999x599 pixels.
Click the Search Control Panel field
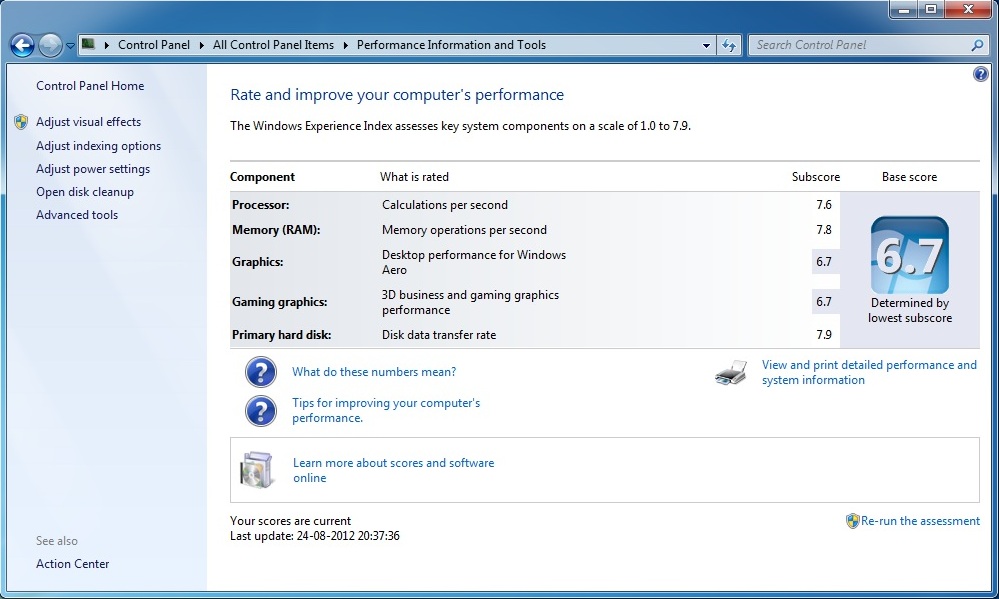pos(860,45)
